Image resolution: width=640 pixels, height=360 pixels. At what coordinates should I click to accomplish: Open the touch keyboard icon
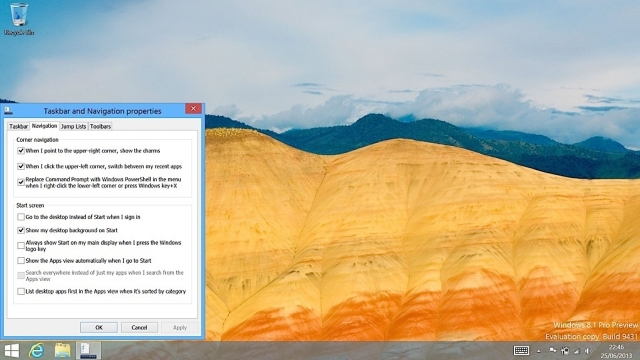[x=521, y=351]
